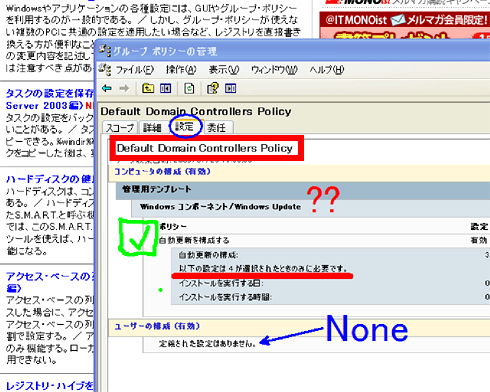Image resolution: width=490 pixels, height=392 pixels.
Task: Click the Back arrow toolbar icon
Action: [x=107, y=88]
